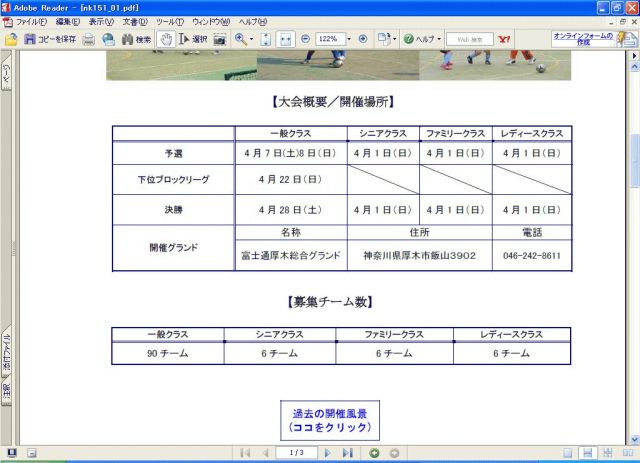
Task: Click the Print icon in toolbar
Action: [89, 39]
